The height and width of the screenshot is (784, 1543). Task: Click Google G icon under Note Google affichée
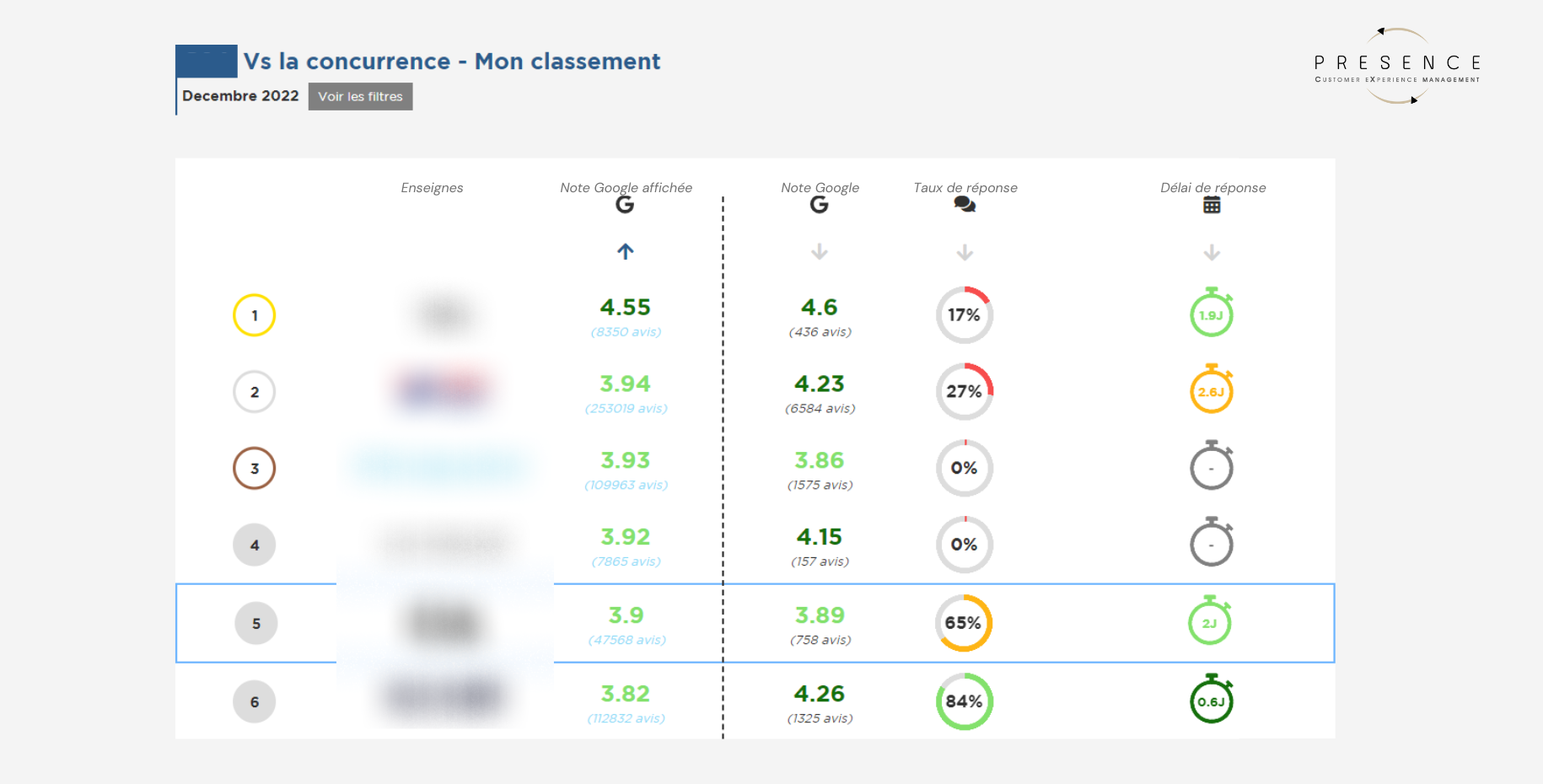tap(625, 205)
